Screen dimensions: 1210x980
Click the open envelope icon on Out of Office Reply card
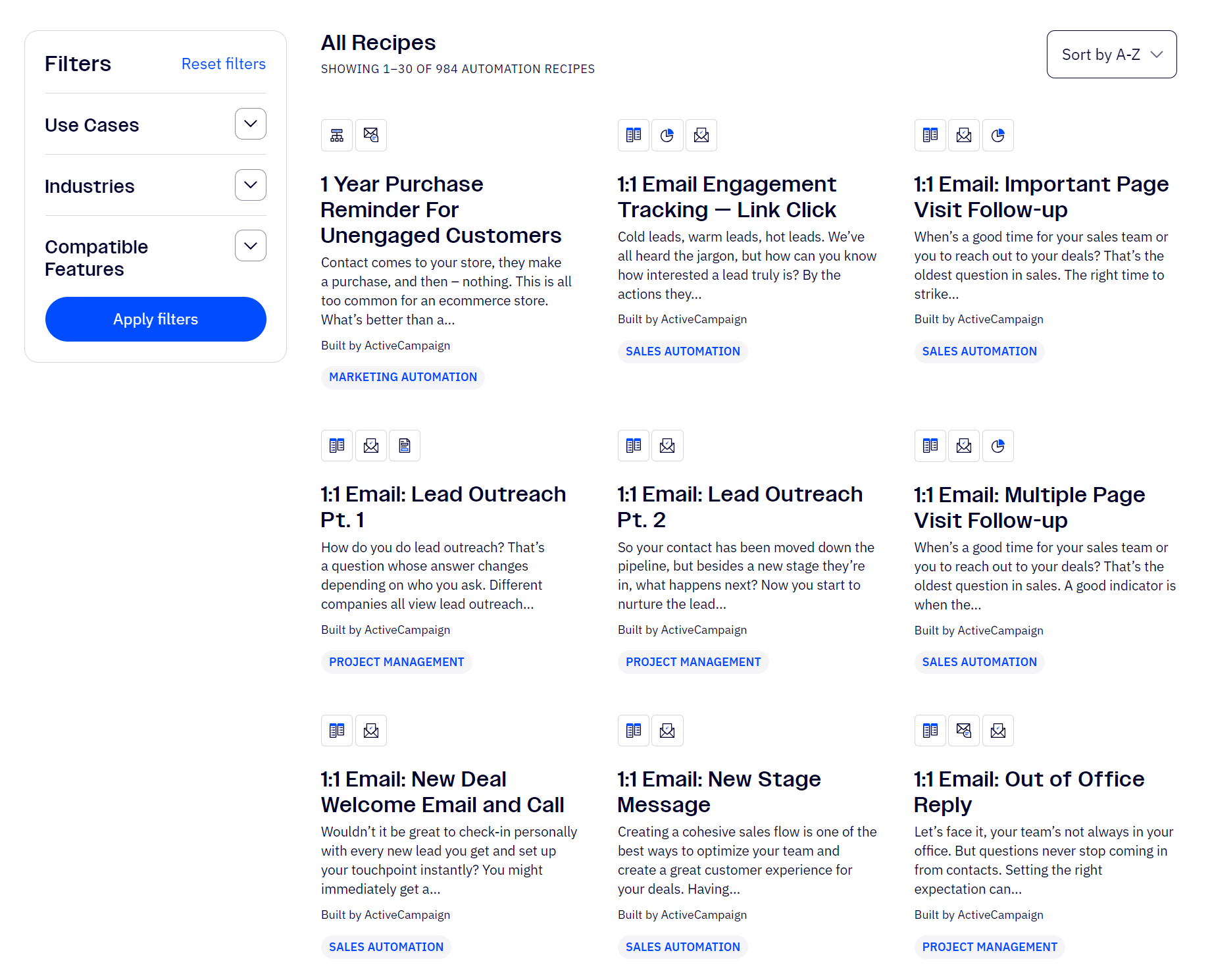998,731
